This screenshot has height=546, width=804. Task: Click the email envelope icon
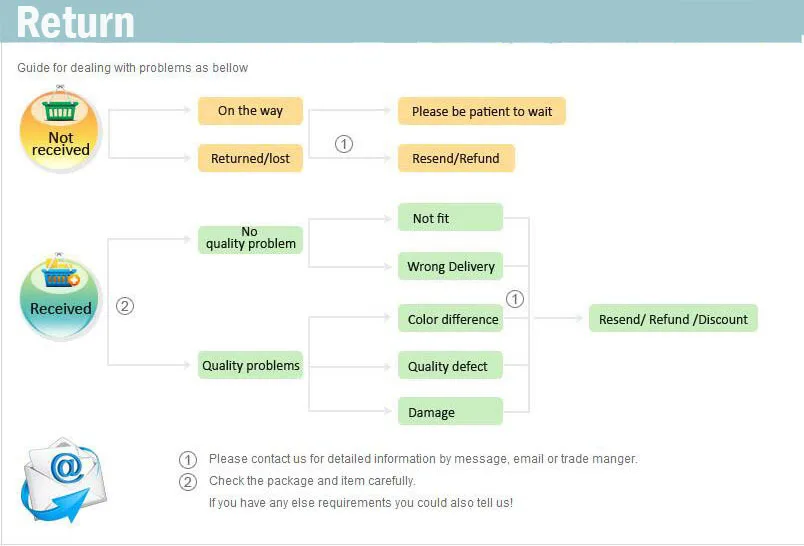(62, 478)
